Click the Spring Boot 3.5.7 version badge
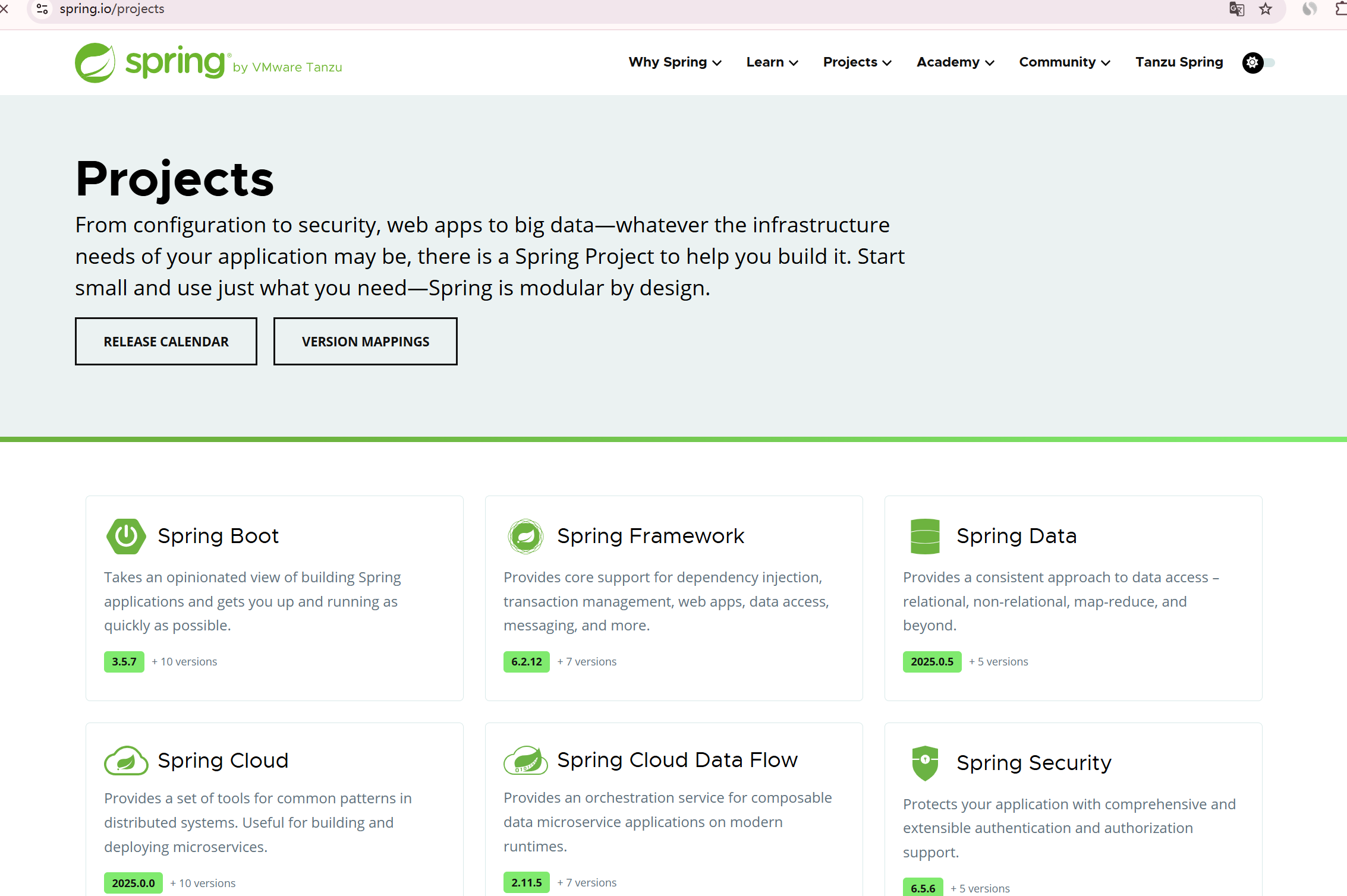Viewport: 1347px width, 896px height. click(124, 661)
